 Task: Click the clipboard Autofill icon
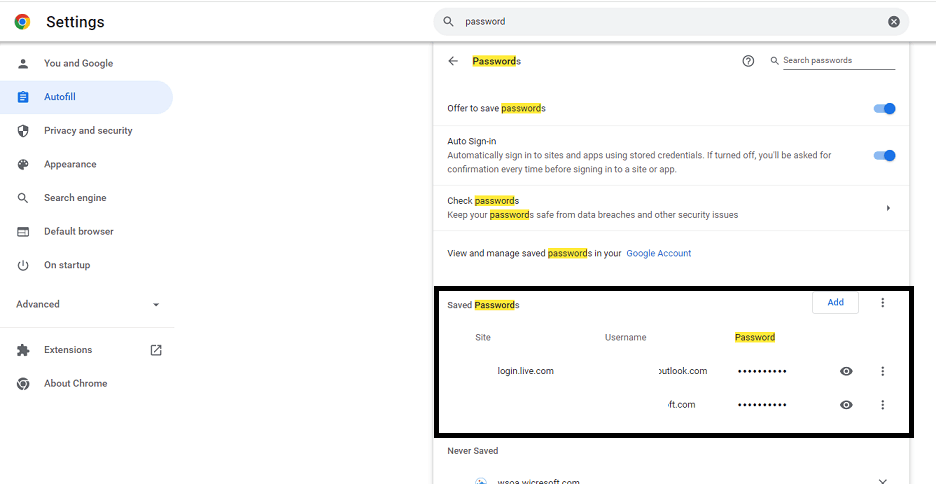click(23, 97)
